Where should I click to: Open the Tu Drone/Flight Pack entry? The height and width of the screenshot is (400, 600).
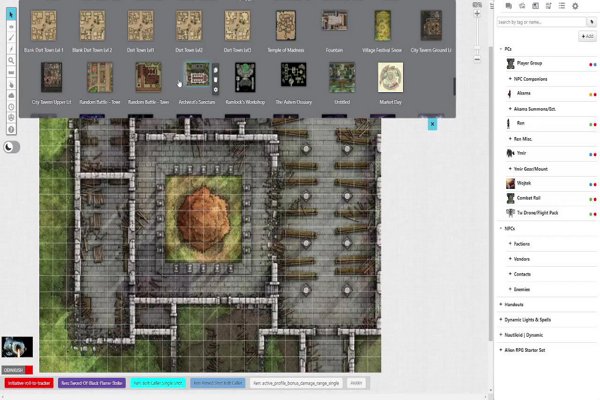pyautogui.click(x=550, y=213)
